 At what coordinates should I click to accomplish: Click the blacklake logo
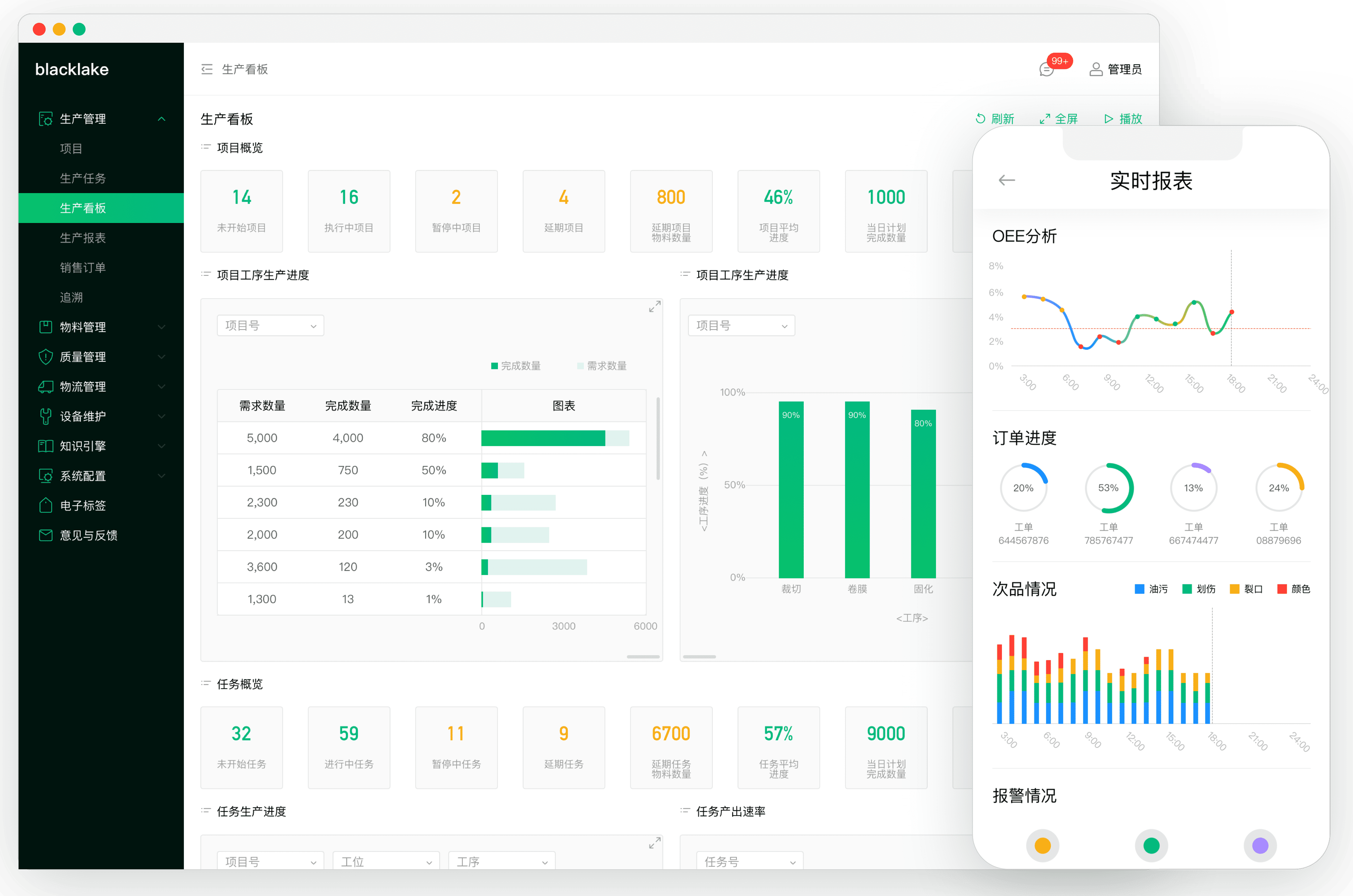[71, 69]
